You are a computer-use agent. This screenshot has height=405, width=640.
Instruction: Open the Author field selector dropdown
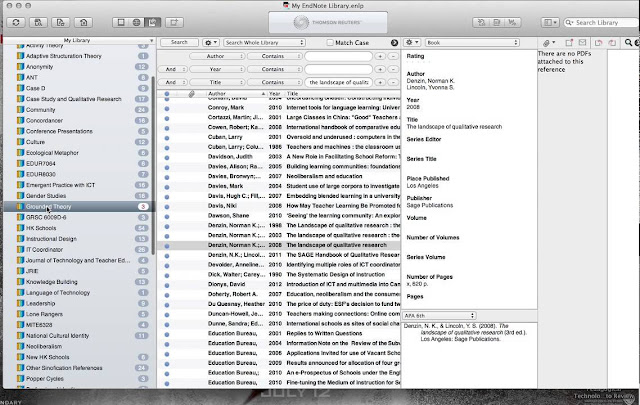pyautogui.click(x=217, y=56)
